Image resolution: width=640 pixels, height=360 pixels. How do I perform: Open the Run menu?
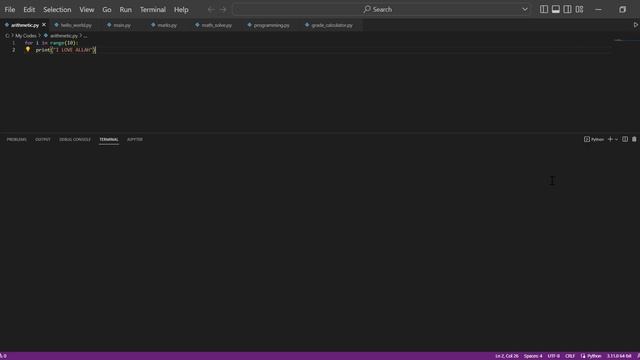(x=125, y=9)
